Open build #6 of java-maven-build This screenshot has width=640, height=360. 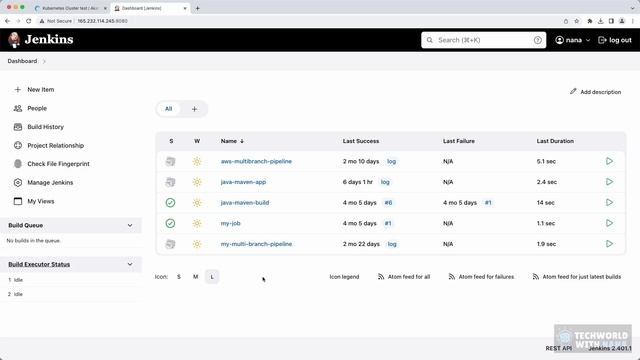pos(388,202)
